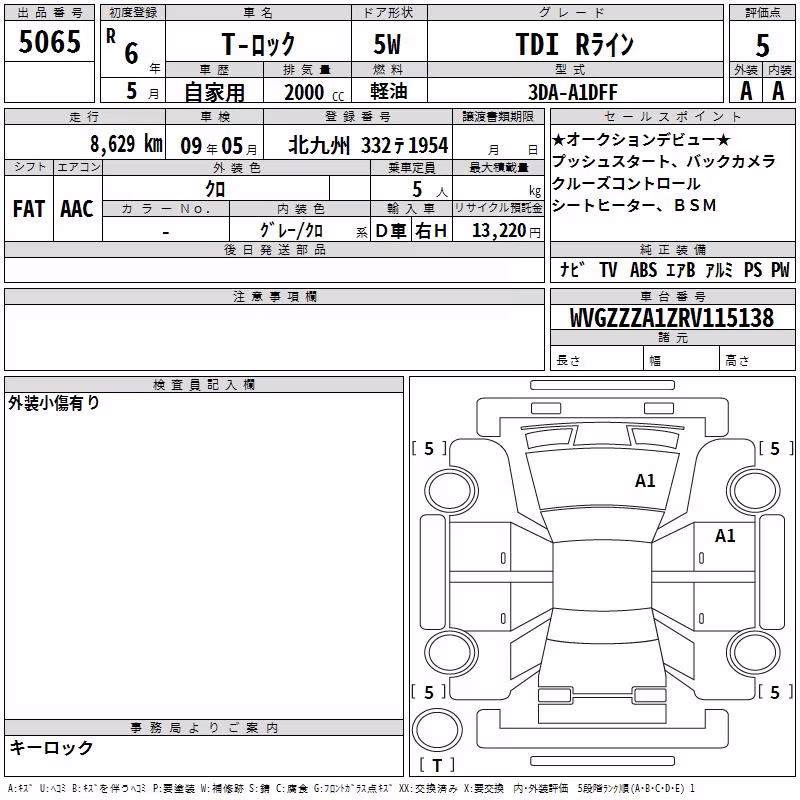This screenshot has width=800, height=800.
Task: Click the 幅 dimension field
Action: coord(682,358)
